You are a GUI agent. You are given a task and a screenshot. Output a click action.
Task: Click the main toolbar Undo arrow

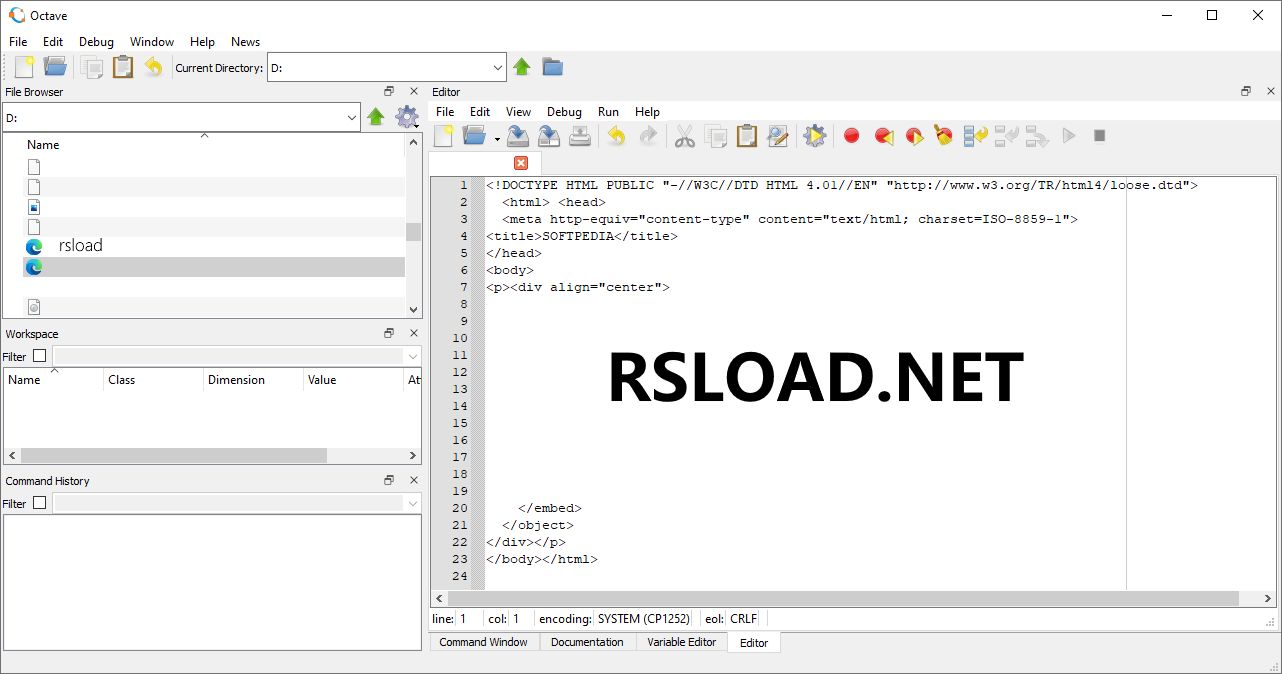(153, 67)
